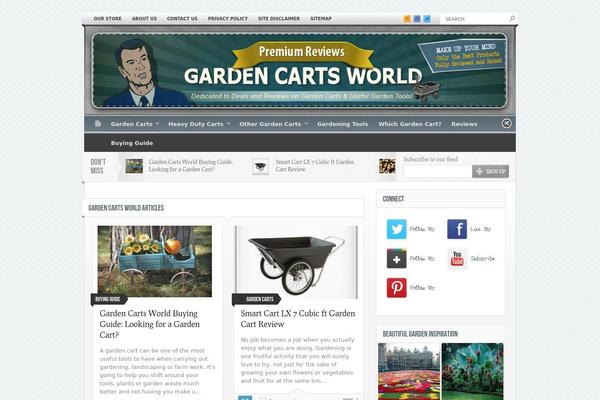Click the Connect widget heading
The image size is (600, 400).
coord(393,199)
